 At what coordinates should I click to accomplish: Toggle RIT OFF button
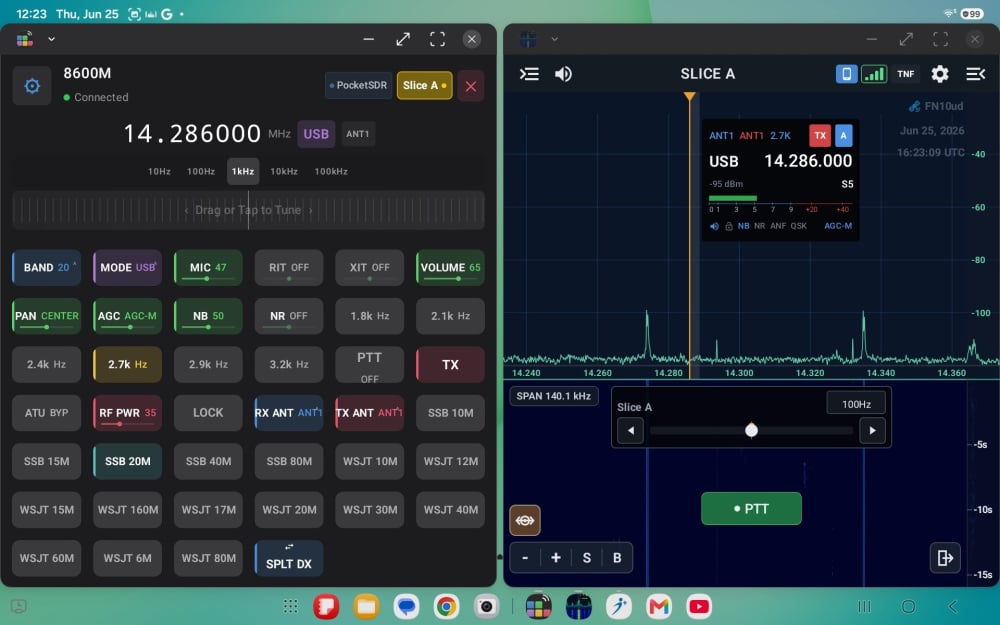point(289,268)
